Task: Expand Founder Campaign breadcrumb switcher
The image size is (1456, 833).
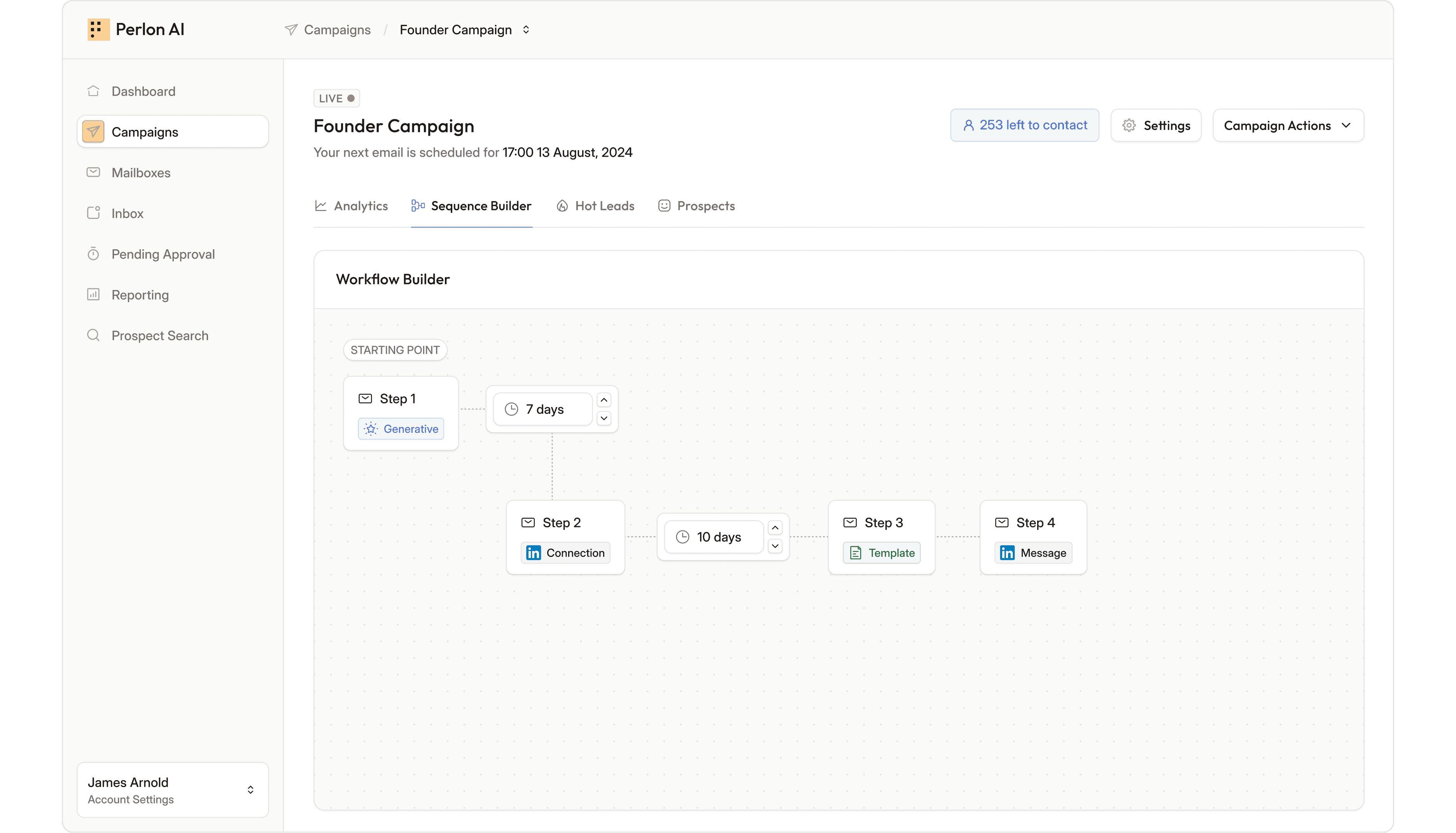Action: [x=526, y=30]
